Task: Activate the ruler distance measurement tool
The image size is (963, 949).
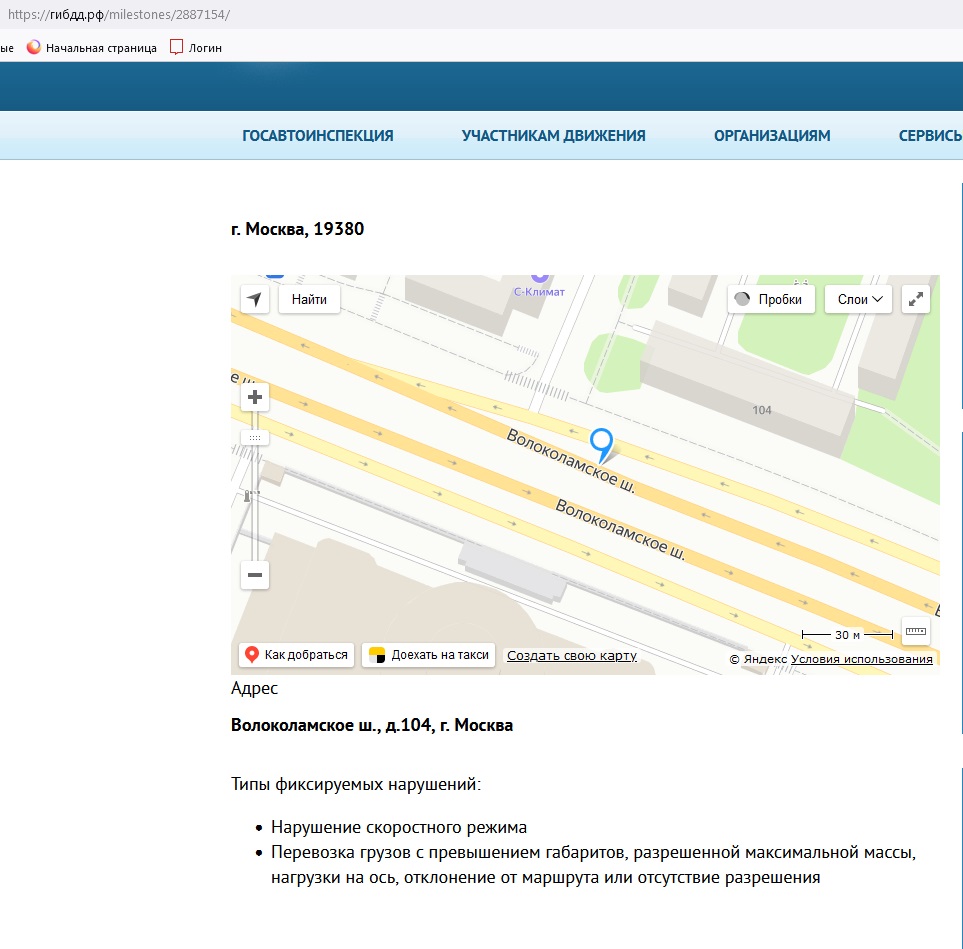Action: click(915, 631)
